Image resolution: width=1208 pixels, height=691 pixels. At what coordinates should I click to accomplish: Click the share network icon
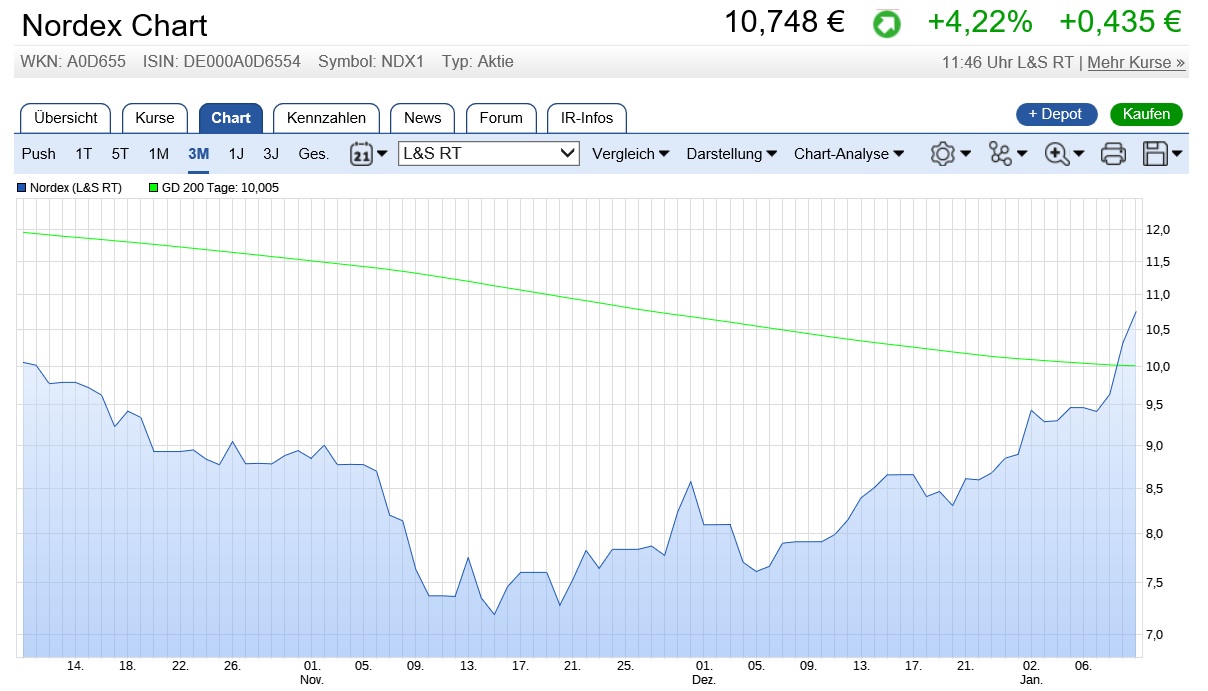(x=999, y=154)
